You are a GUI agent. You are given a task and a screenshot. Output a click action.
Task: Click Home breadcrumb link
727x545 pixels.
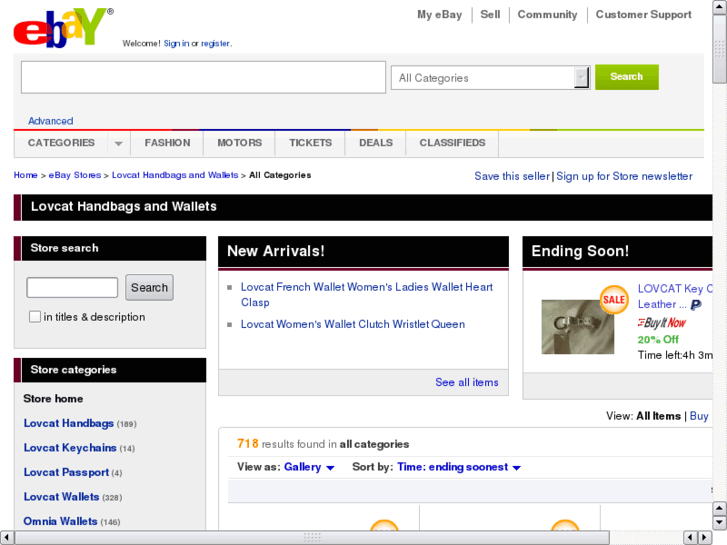[26, 175]
